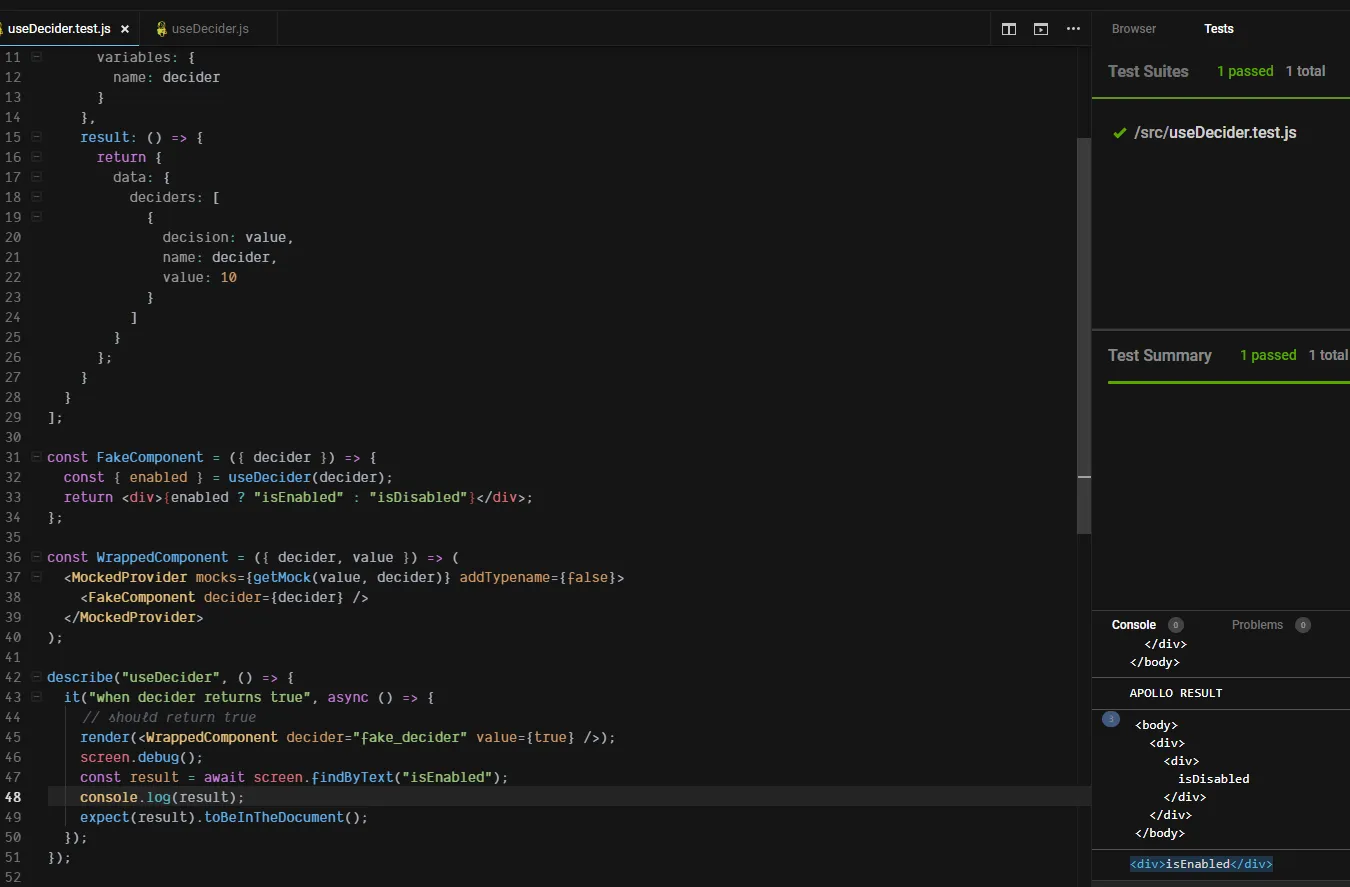Fold the result function at line 15

tap(36, 137)
